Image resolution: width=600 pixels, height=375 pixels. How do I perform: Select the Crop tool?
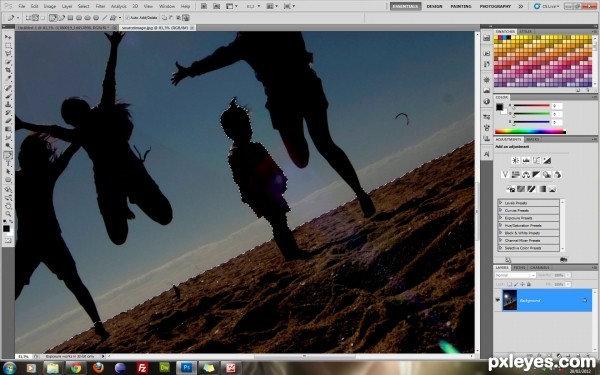8,70
